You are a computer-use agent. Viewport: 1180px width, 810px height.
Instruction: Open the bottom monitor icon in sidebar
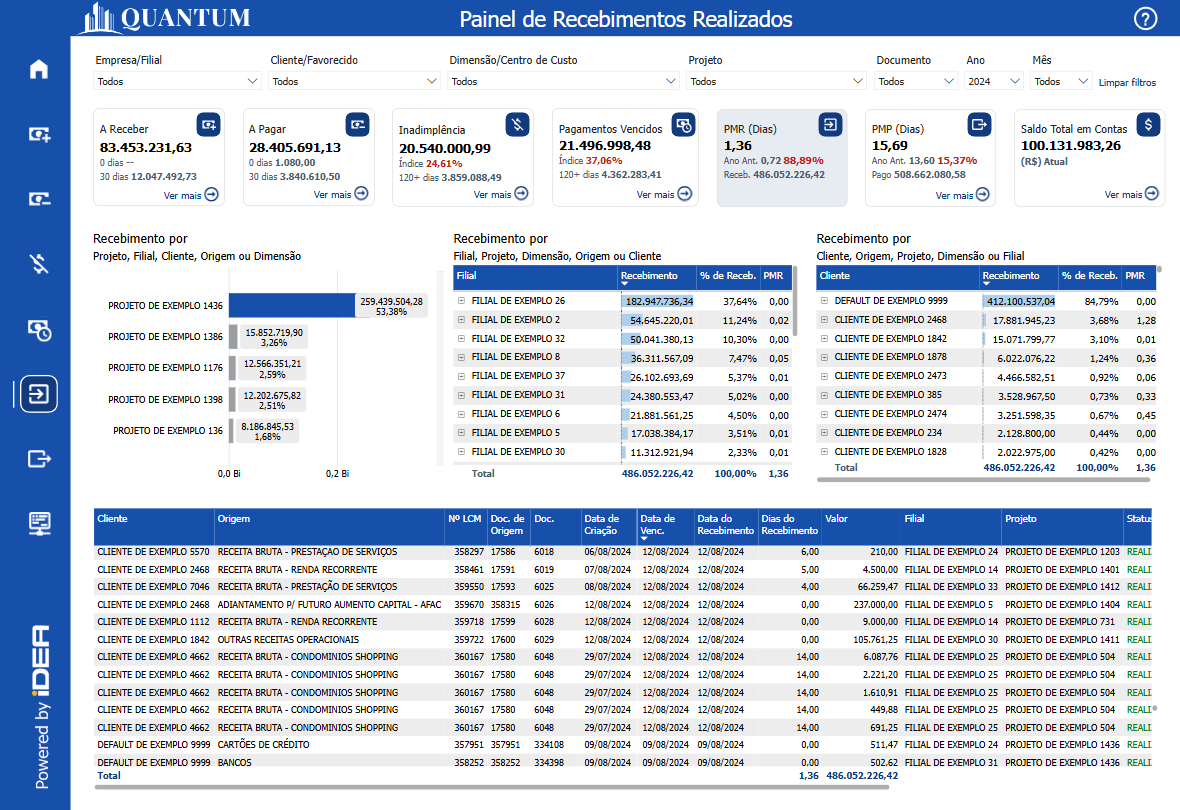(x=39, y=523)
